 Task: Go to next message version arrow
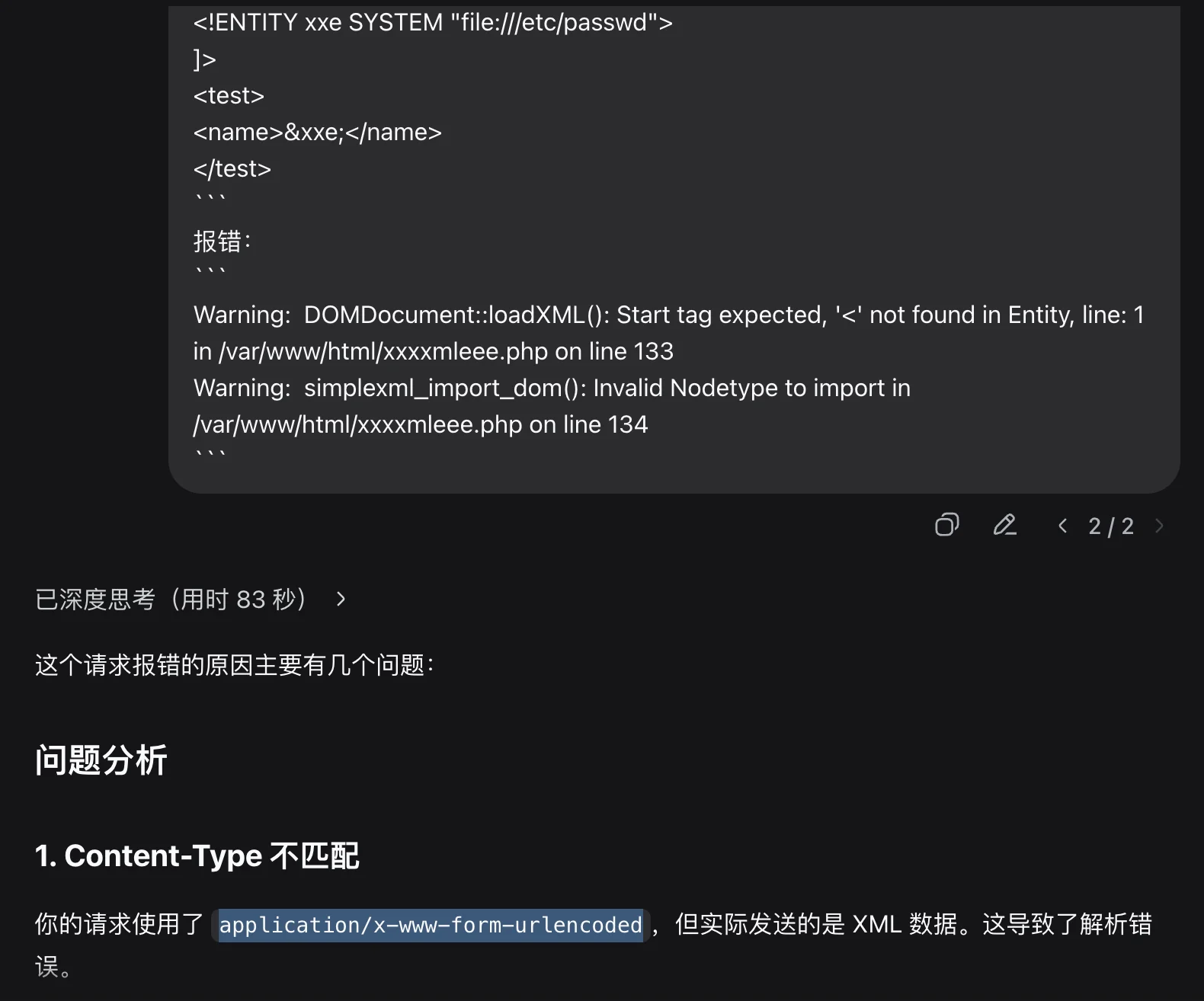tap(1159, 526)
